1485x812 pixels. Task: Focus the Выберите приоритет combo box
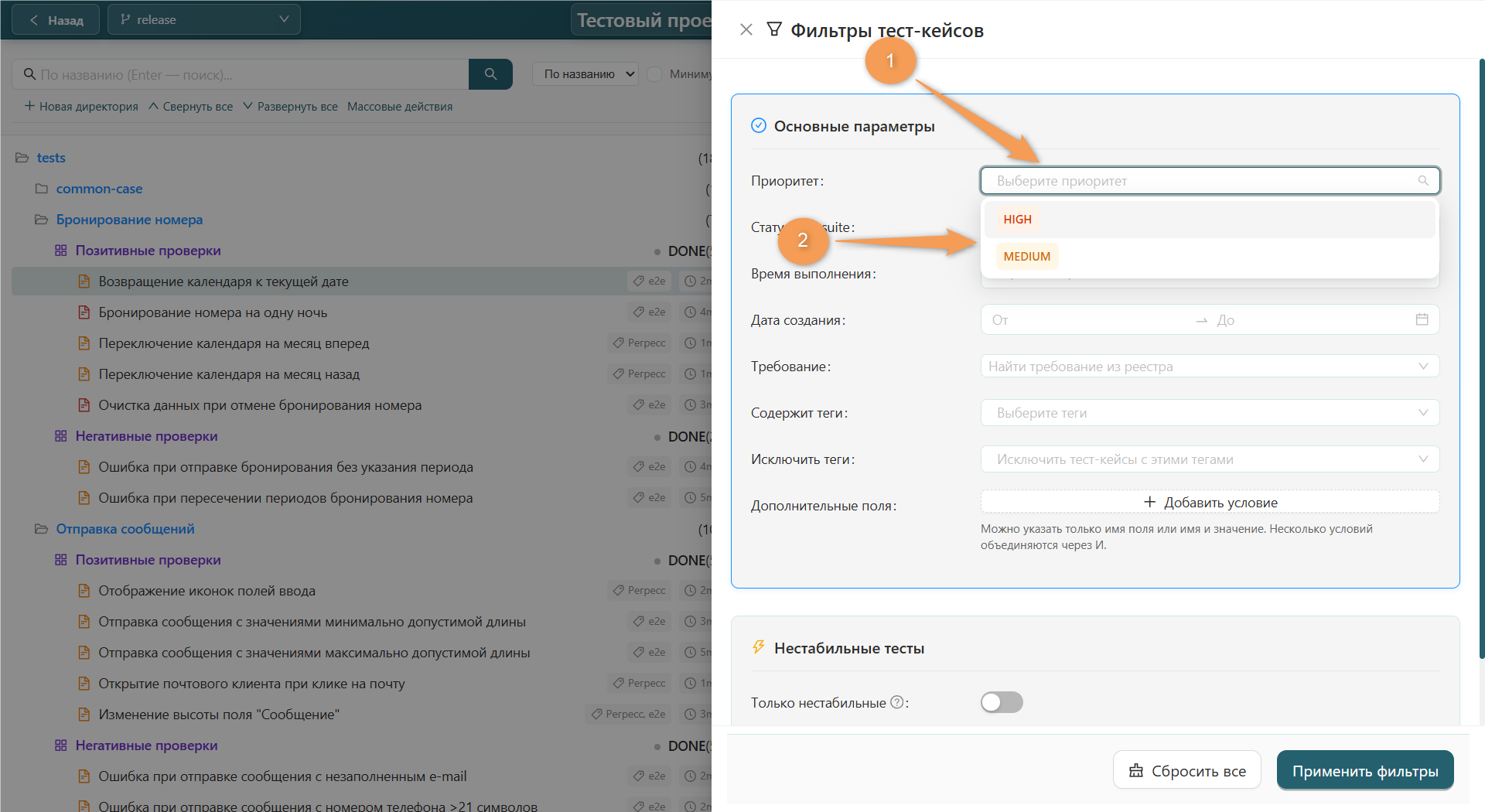[1210, 180]
